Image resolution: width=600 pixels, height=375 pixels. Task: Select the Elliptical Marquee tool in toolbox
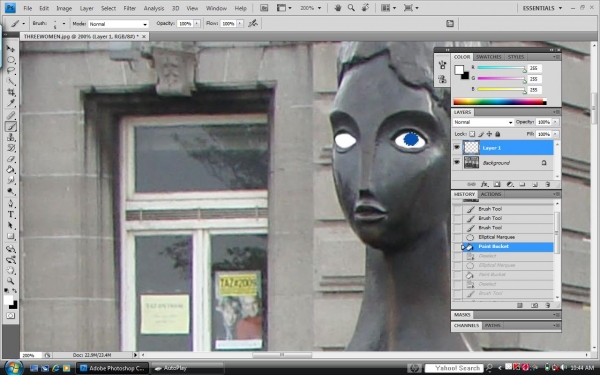click(11, 60)
